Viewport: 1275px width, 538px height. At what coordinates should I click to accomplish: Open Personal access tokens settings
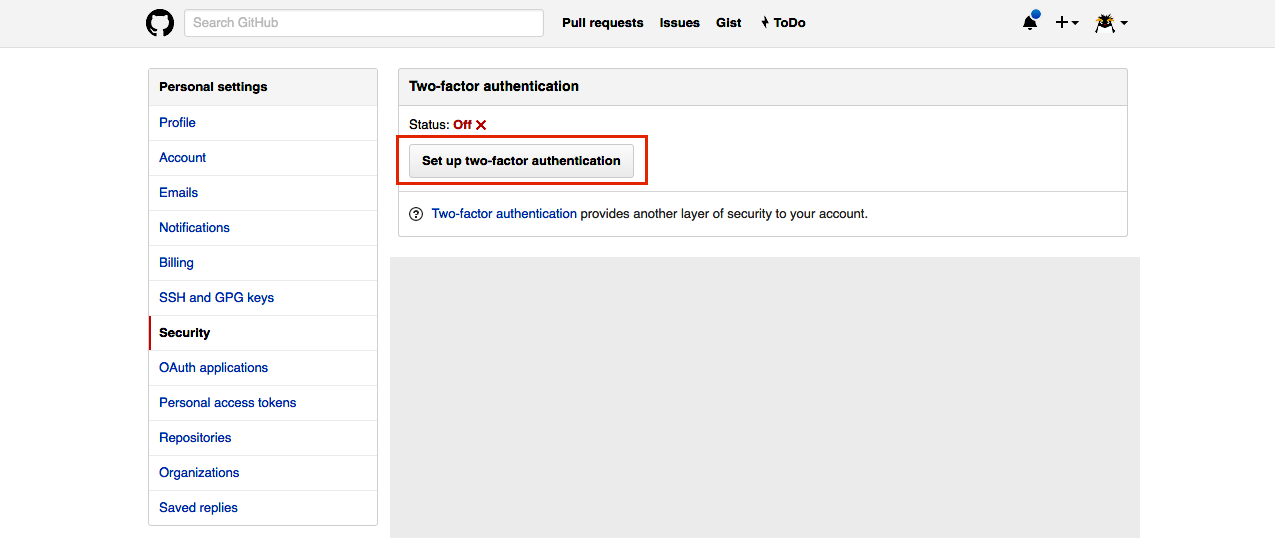coord(263,403)
